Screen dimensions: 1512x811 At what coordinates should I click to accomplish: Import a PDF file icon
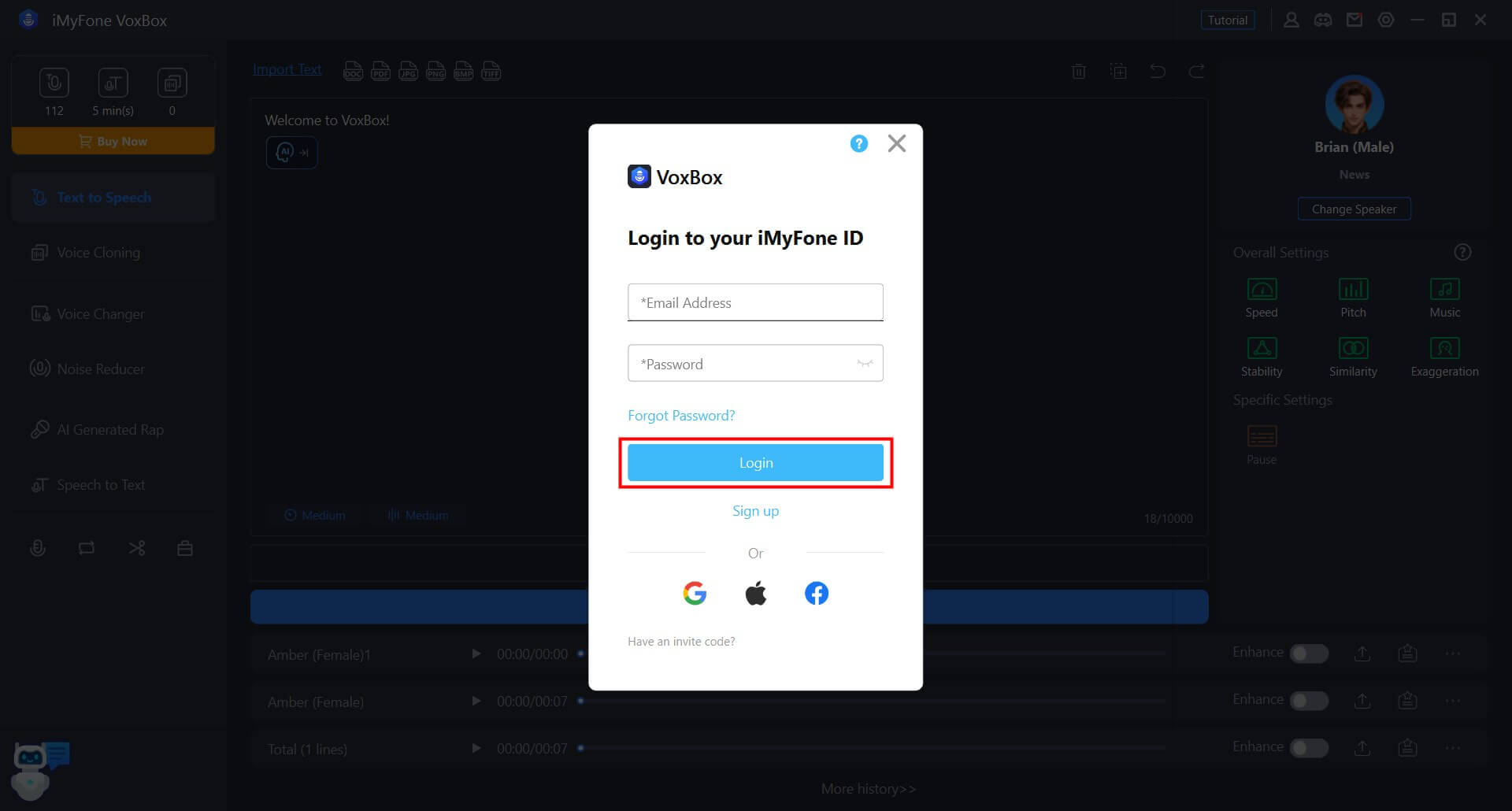click(380, 72)
